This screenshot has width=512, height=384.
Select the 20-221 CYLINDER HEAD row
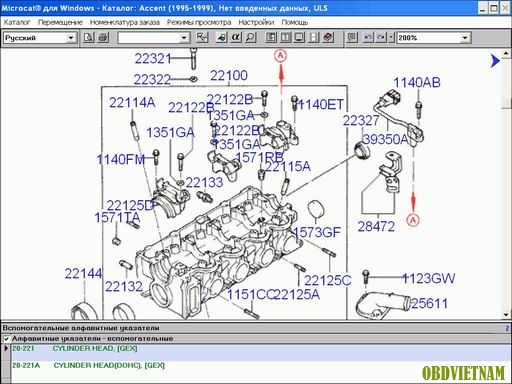tap(261, 349)
